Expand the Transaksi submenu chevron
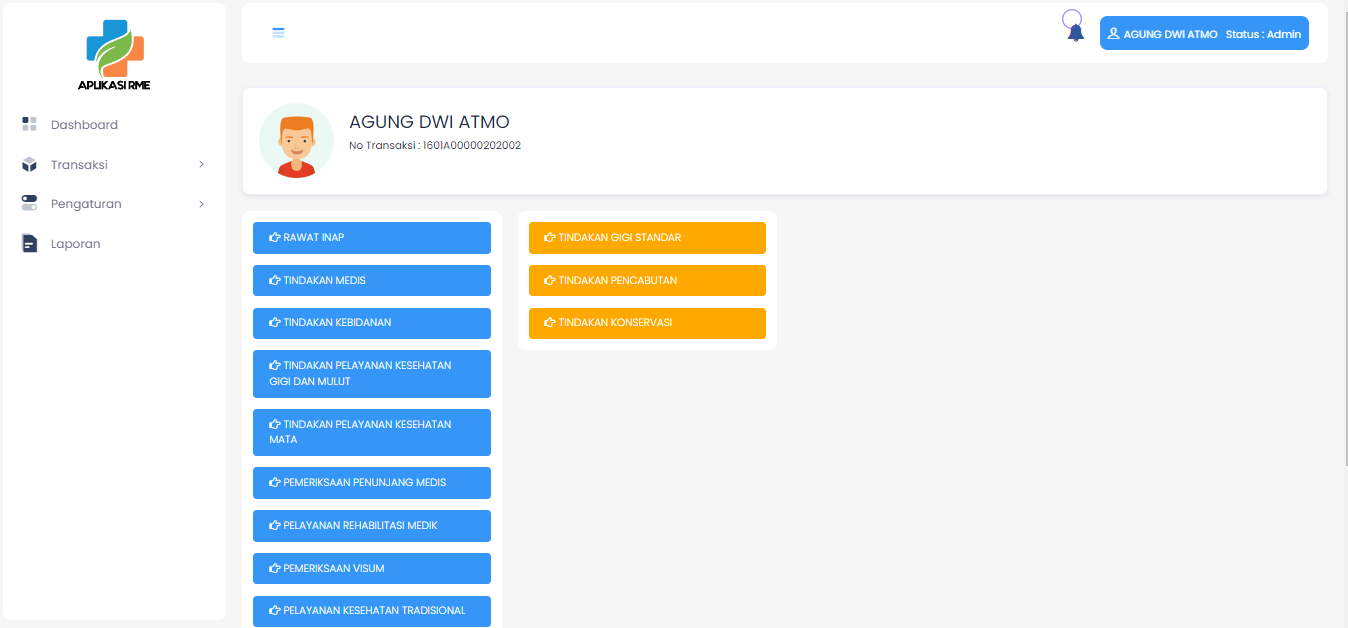The width and height of the screenshot is (1348, 628). tap(201, 165)
